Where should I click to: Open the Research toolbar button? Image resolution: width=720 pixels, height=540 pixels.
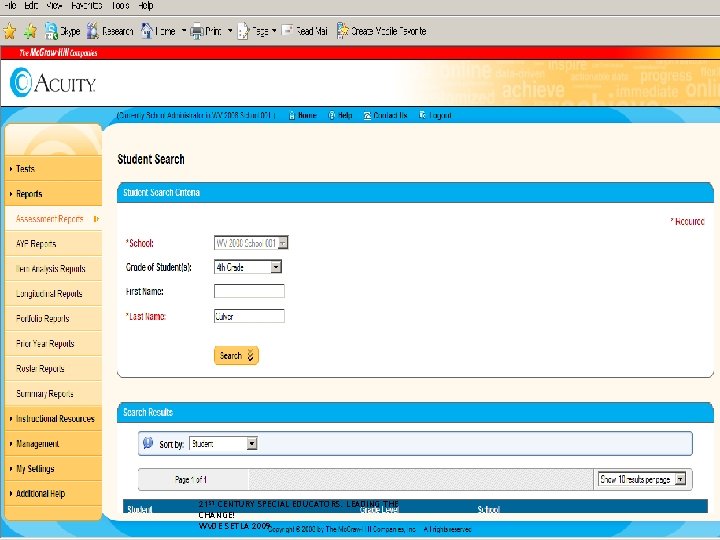click(110, 31)
